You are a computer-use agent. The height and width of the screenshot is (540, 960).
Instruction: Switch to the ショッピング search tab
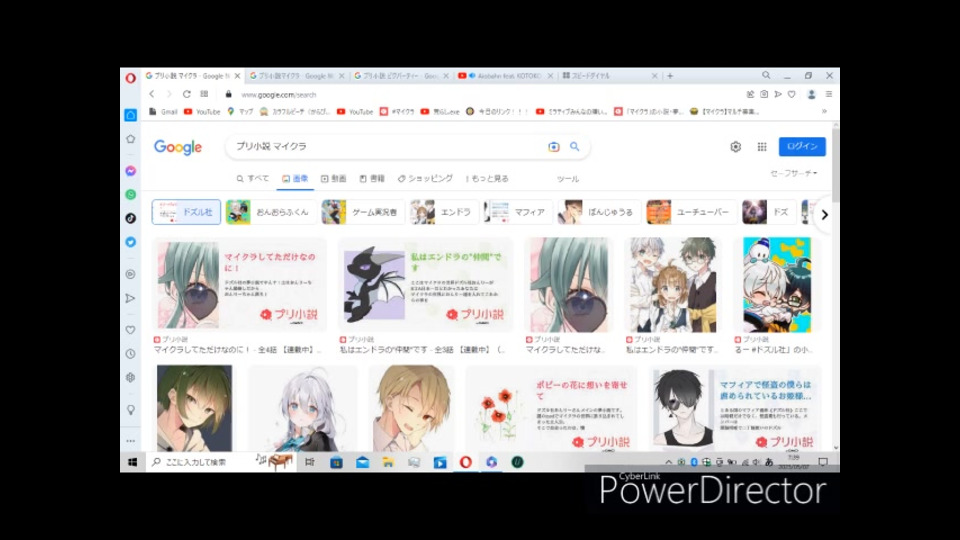426,179
